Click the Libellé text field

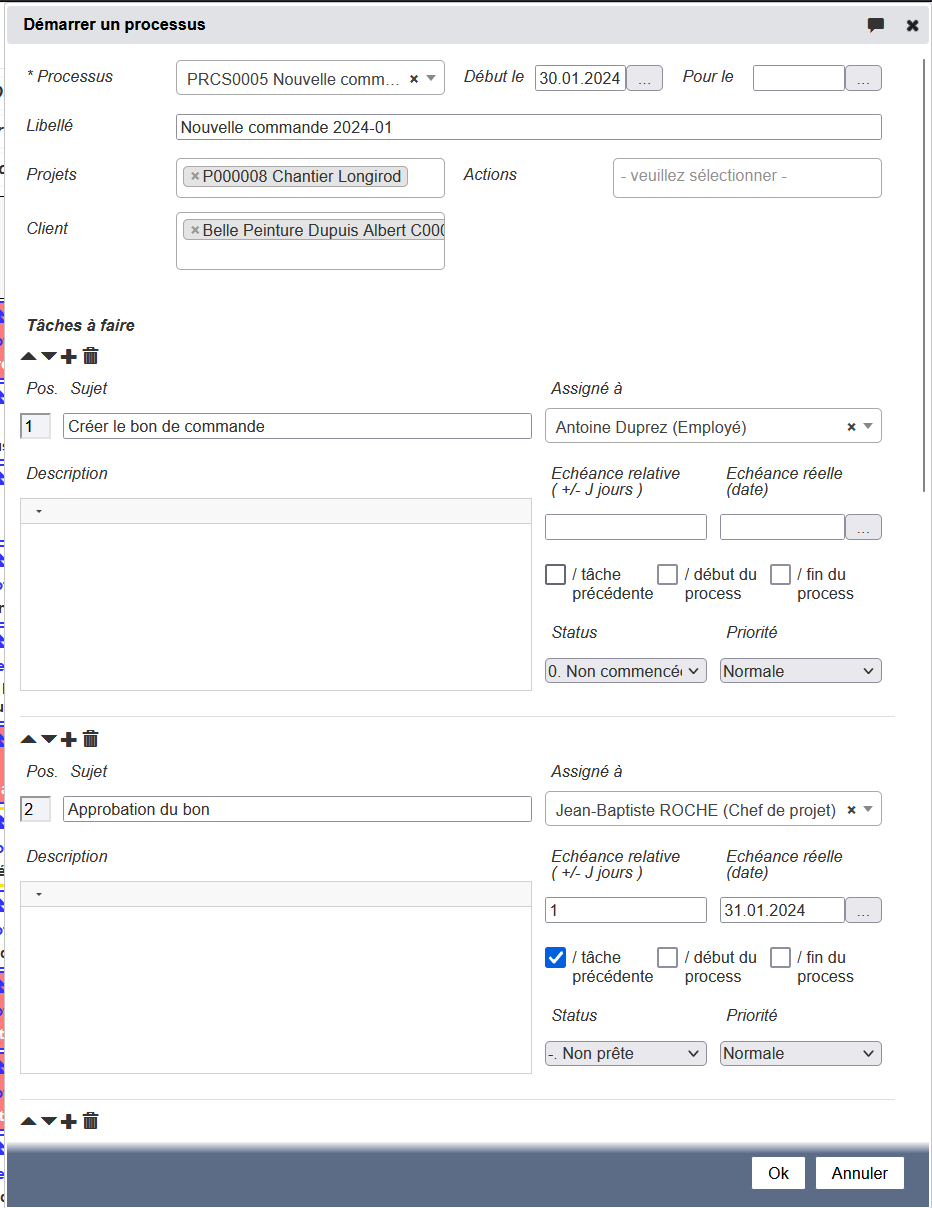pyautogui.click(x=528, y=127)
